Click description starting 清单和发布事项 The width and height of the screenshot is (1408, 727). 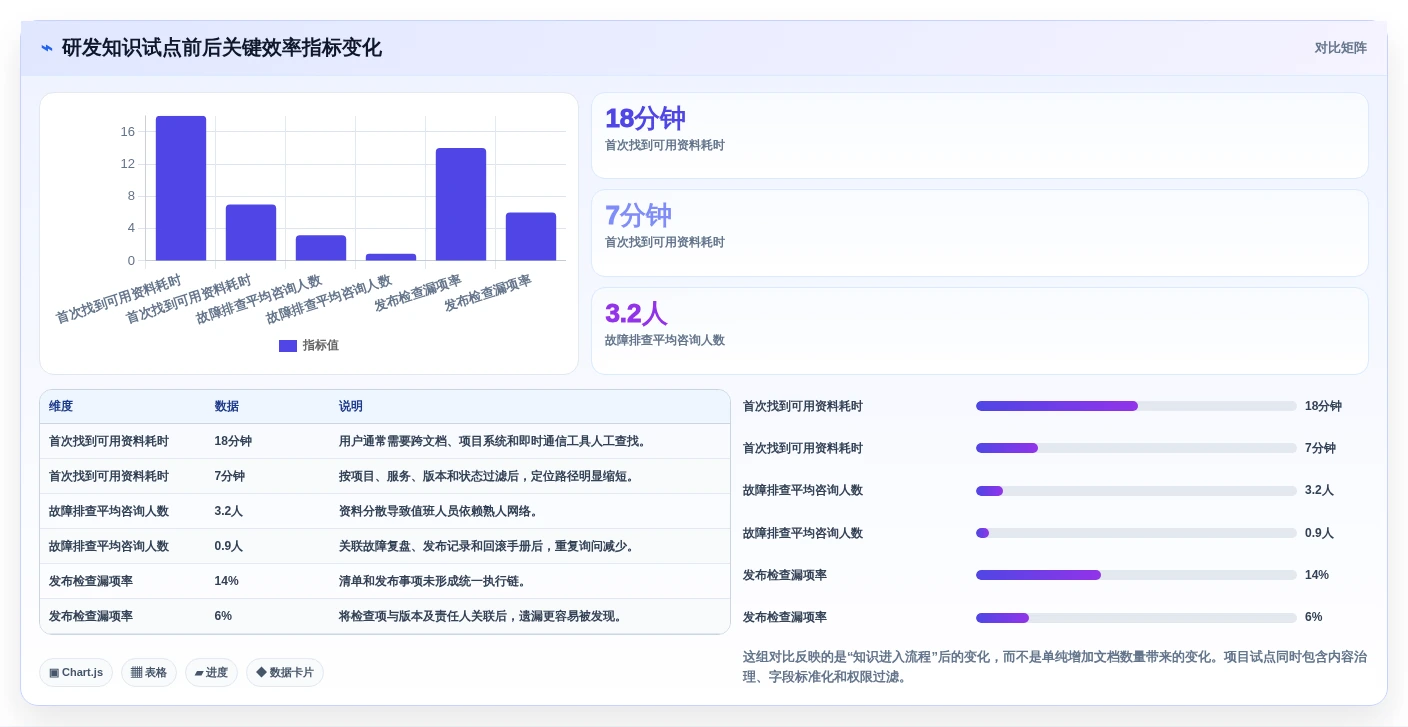pos(433,581)
